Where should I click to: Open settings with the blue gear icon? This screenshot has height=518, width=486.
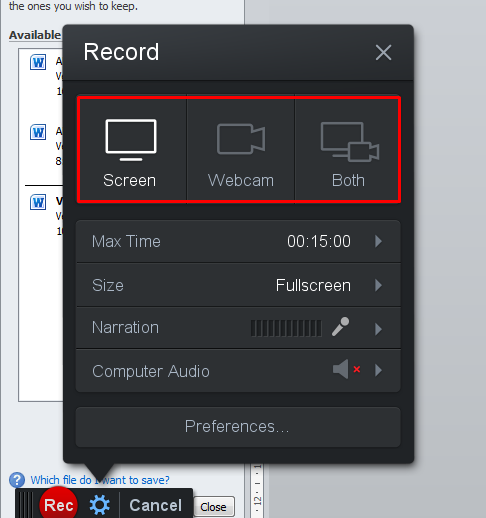[99, 505]
